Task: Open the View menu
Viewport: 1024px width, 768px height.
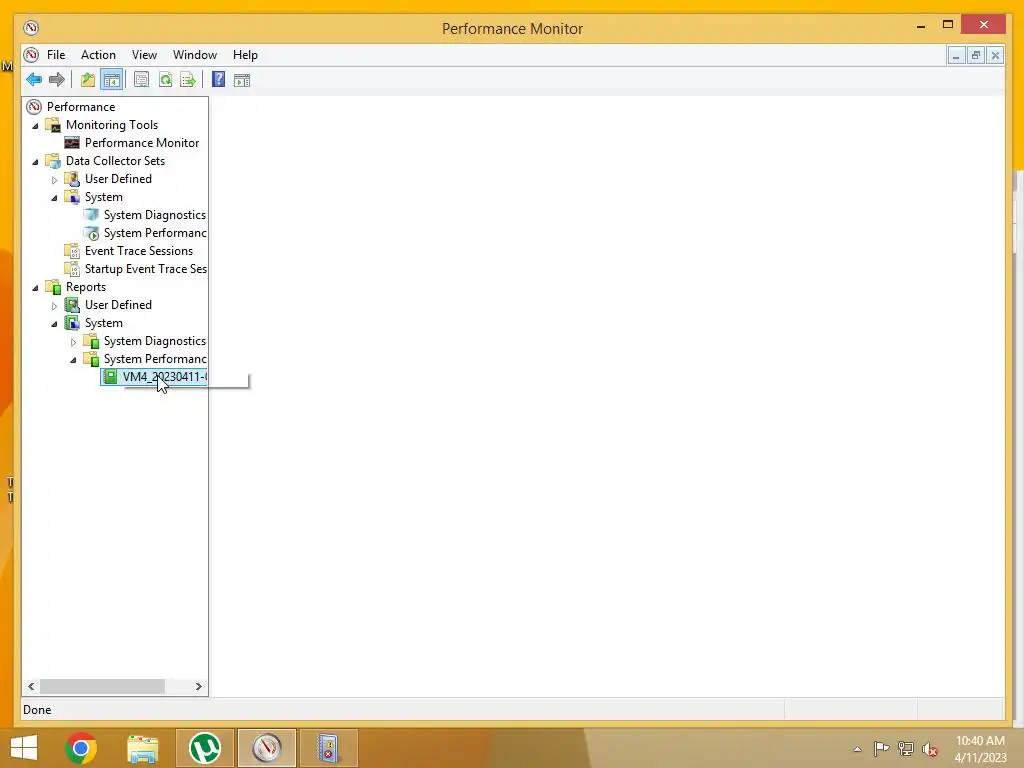Action: coord(144,55)
